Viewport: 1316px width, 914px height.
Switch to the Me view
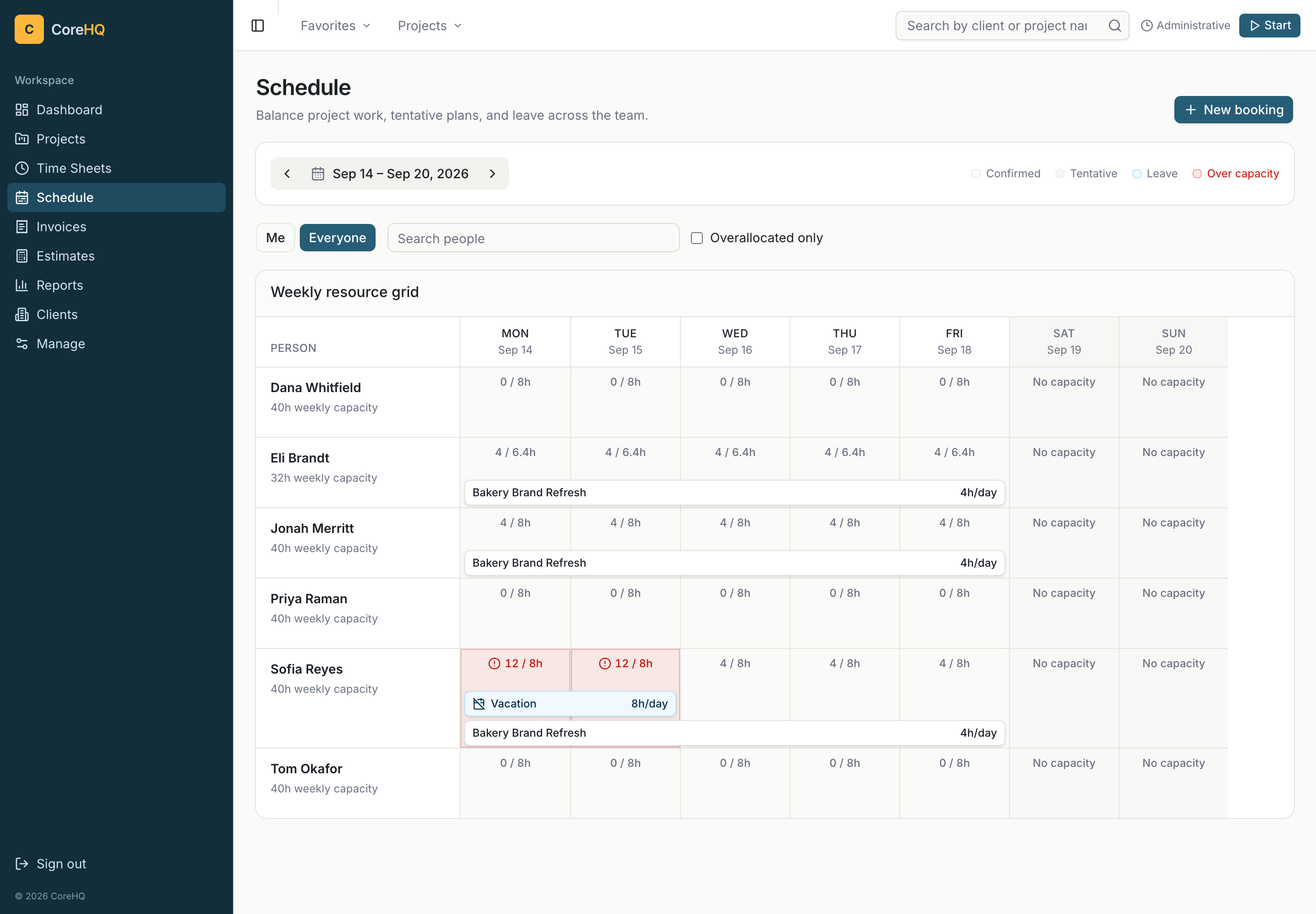[x=275, y=238]
